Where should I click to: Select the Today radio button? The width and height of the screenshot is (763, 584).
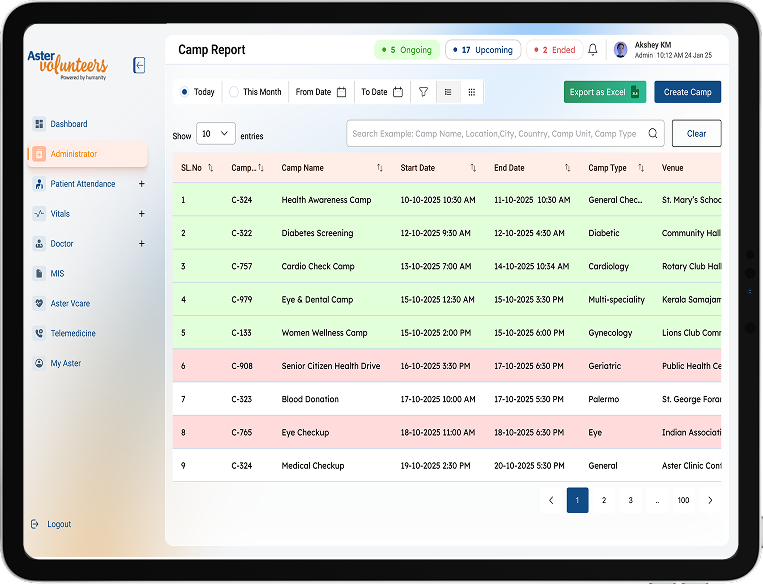(x=185, y=92)
